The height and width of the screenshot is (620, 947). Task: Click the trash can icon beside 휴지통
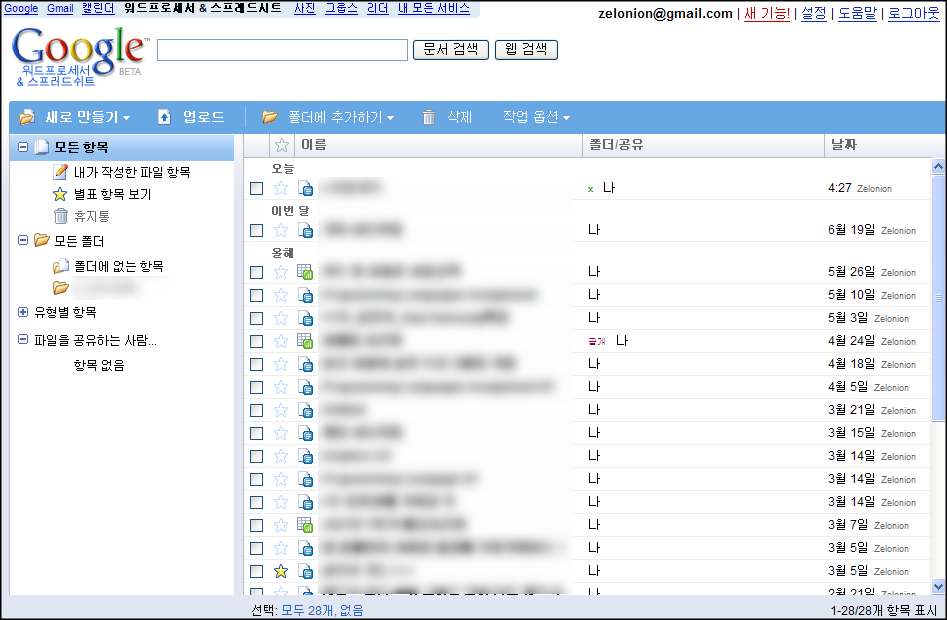60,216
